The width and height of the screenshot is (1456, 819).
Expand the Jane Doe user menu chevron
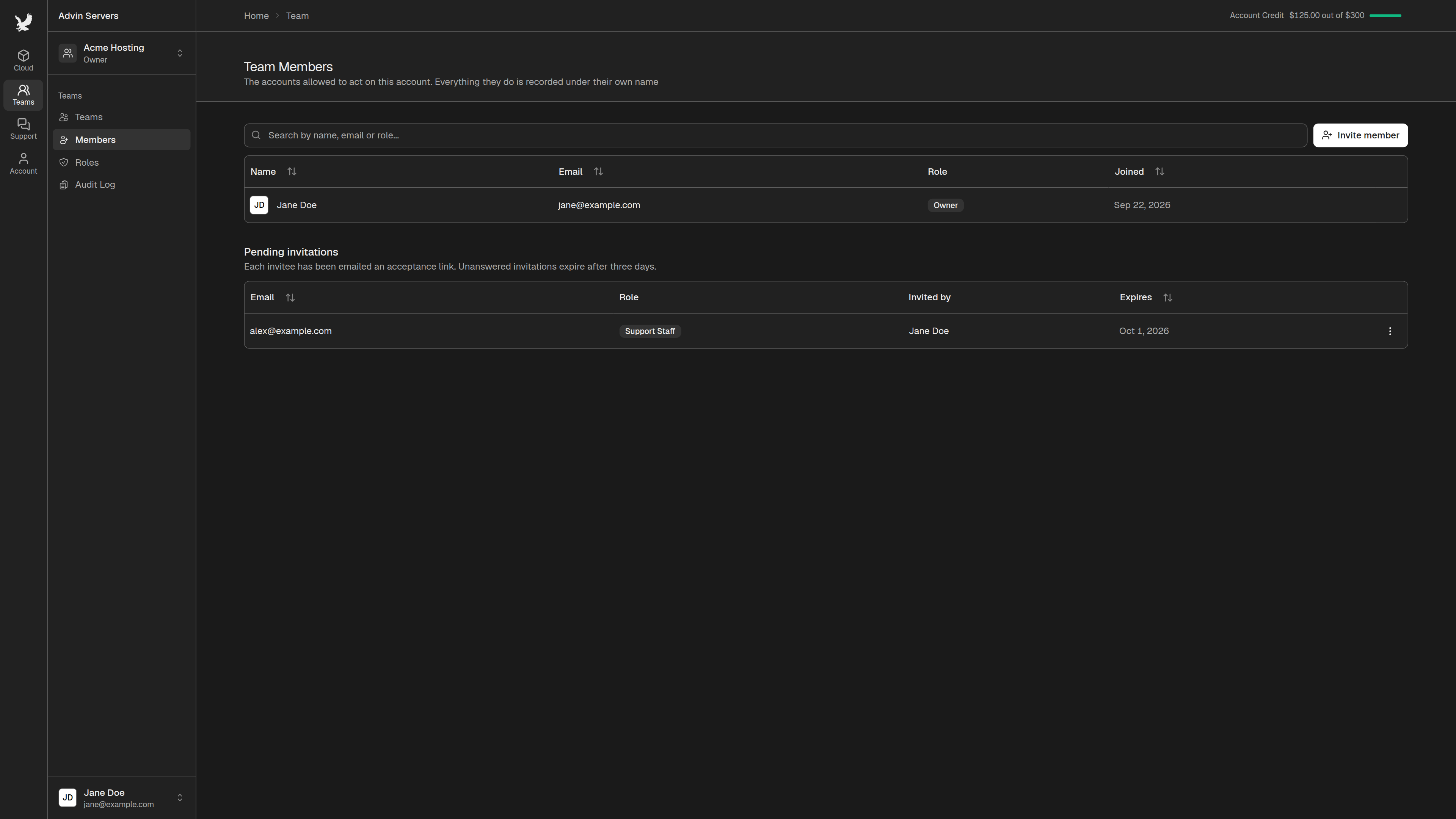180,797
